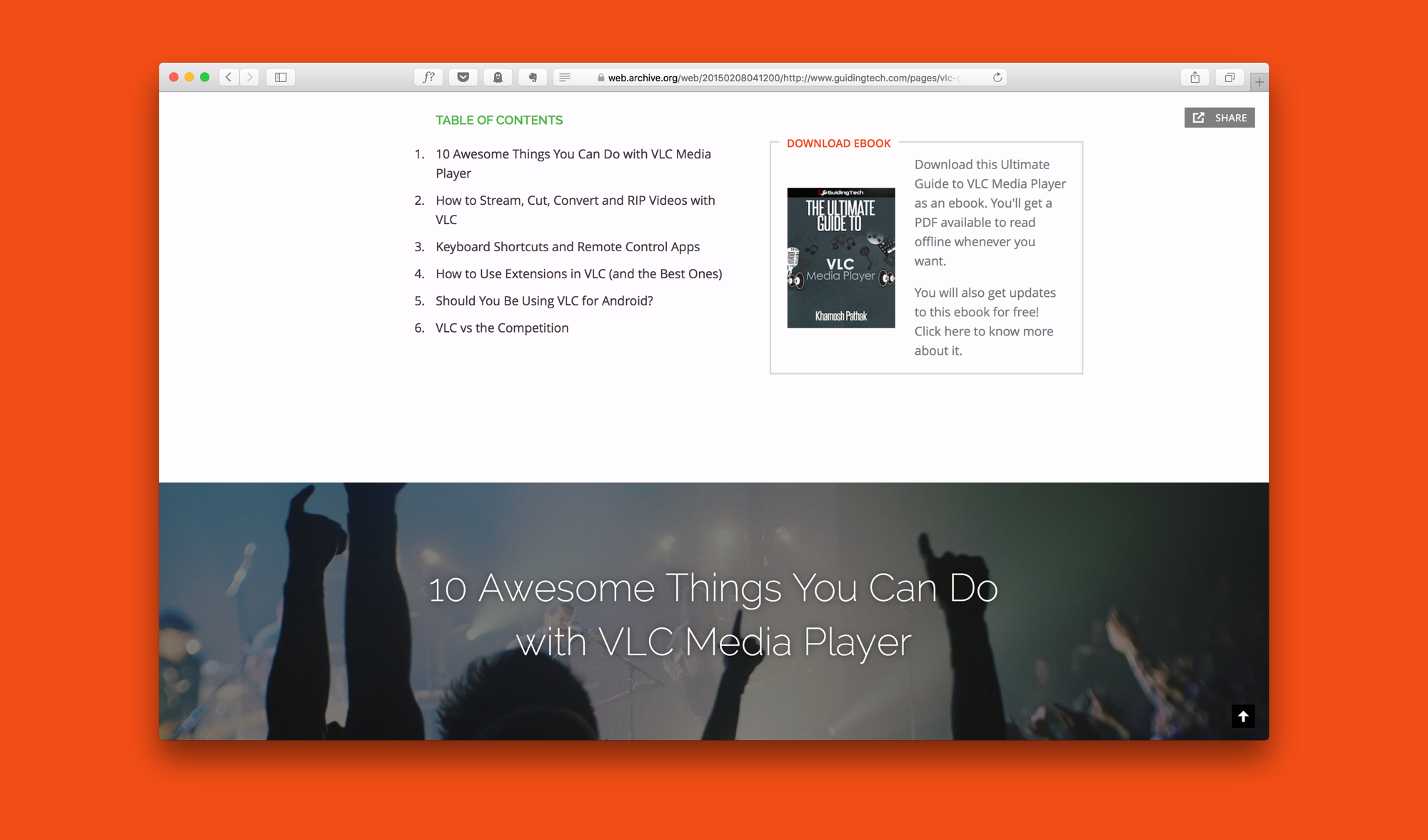Open "Should You Be Using VLC for Android?" link

click(x=544, y=300)
